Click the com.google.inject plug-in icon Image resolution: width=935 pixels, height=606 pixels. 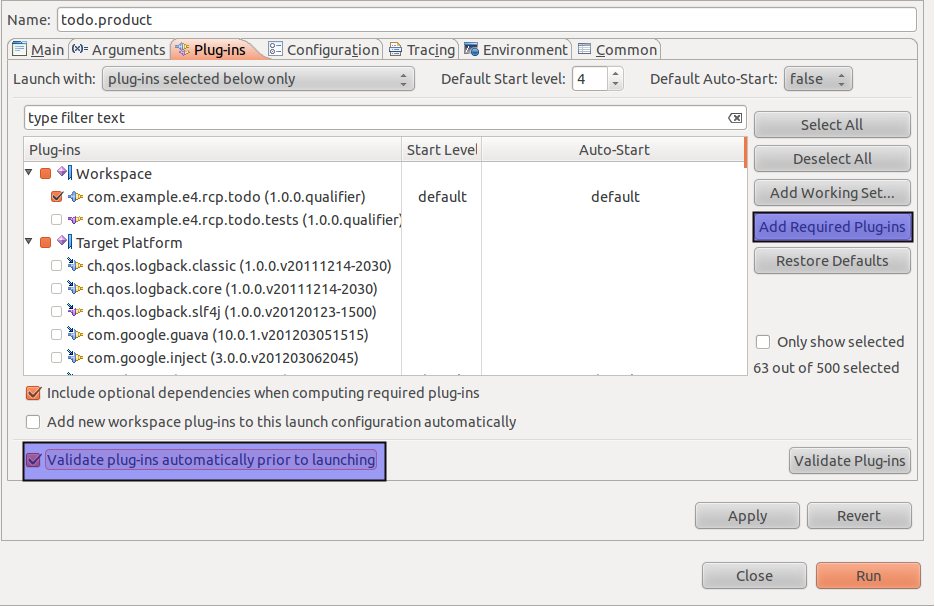pyautogui.click(x=75, y=358)
